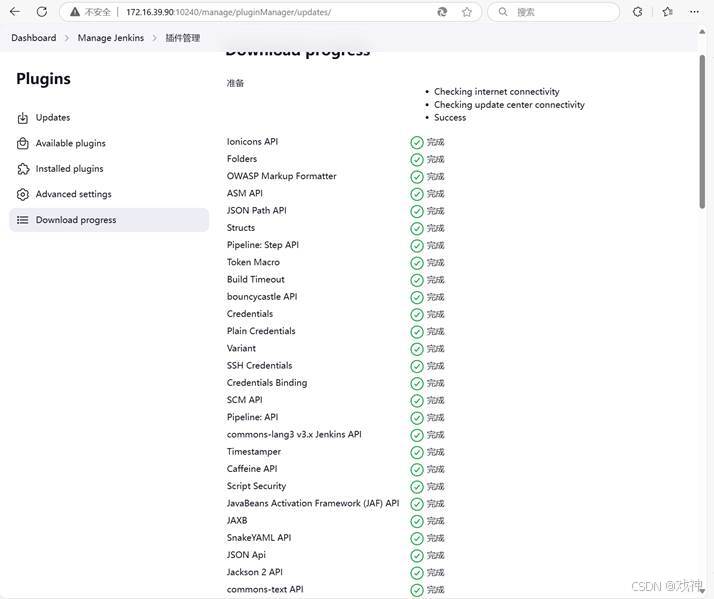Click success check for Script Security
The image size is (714, 599).
417,487
